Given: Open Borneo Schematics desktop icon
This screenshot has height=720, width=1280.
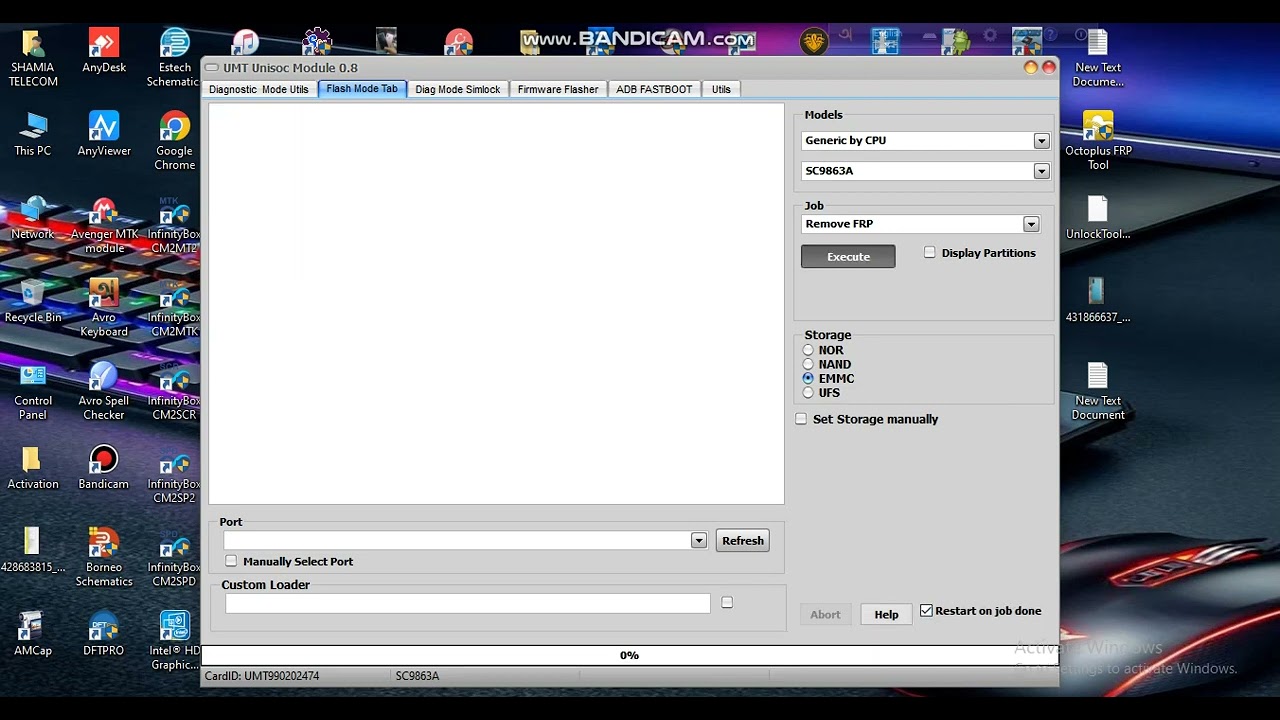Looking at the screenshot, I should 104,544.
